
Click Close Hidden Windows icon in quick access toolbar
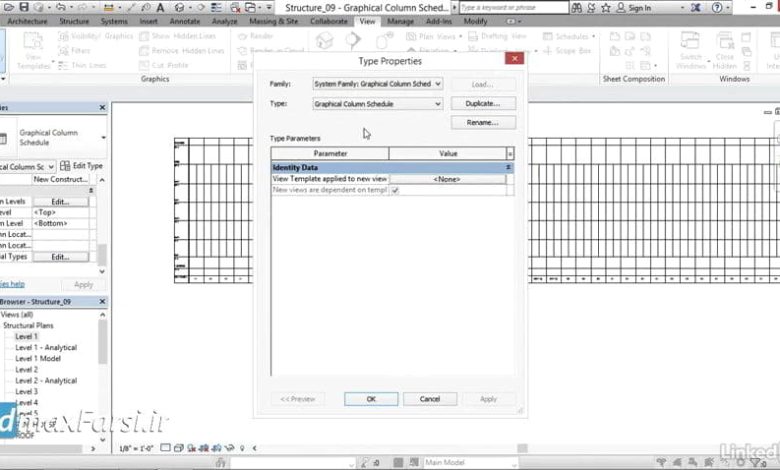pos(235,7)
